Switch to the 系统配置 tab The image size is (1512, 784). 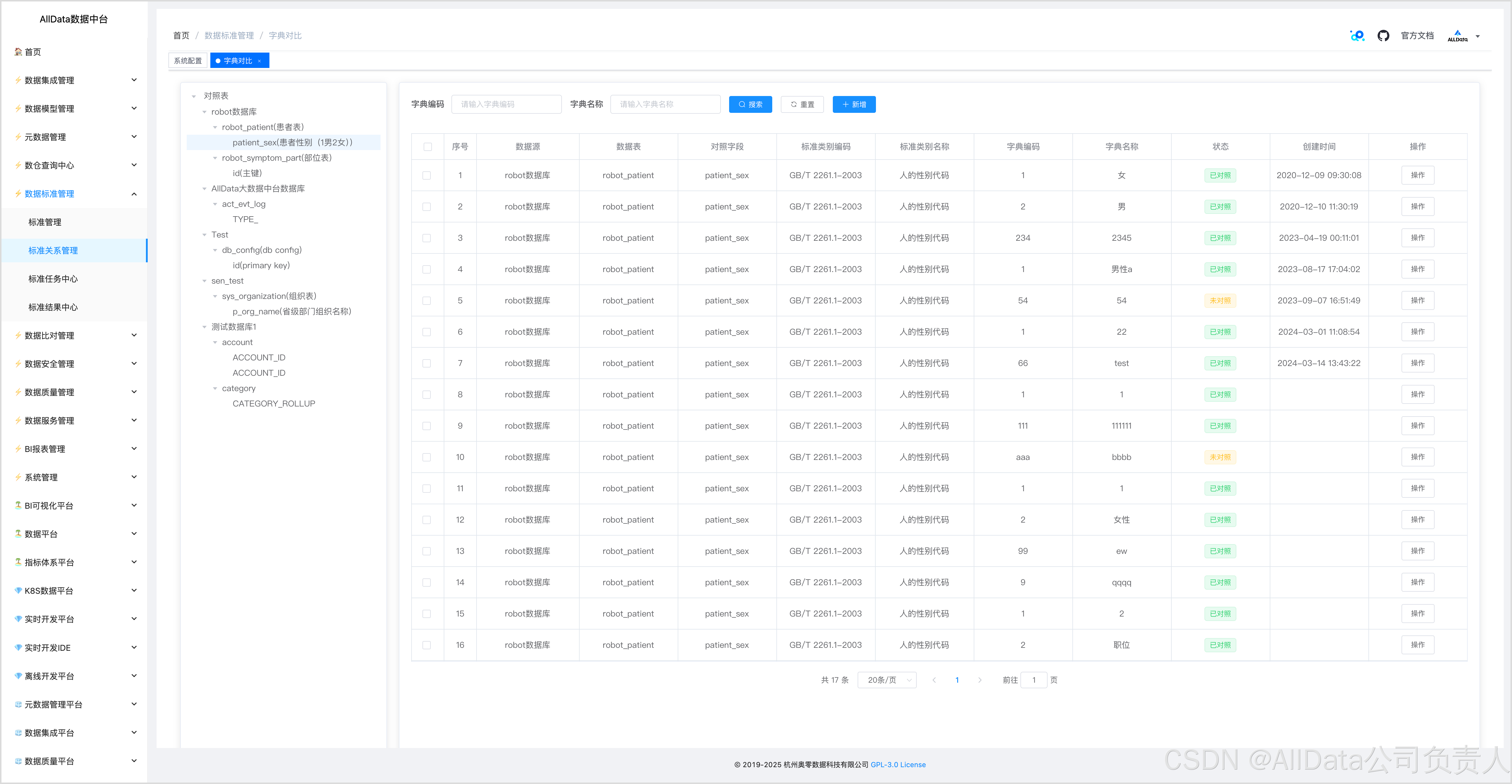[x=188, y=61]
